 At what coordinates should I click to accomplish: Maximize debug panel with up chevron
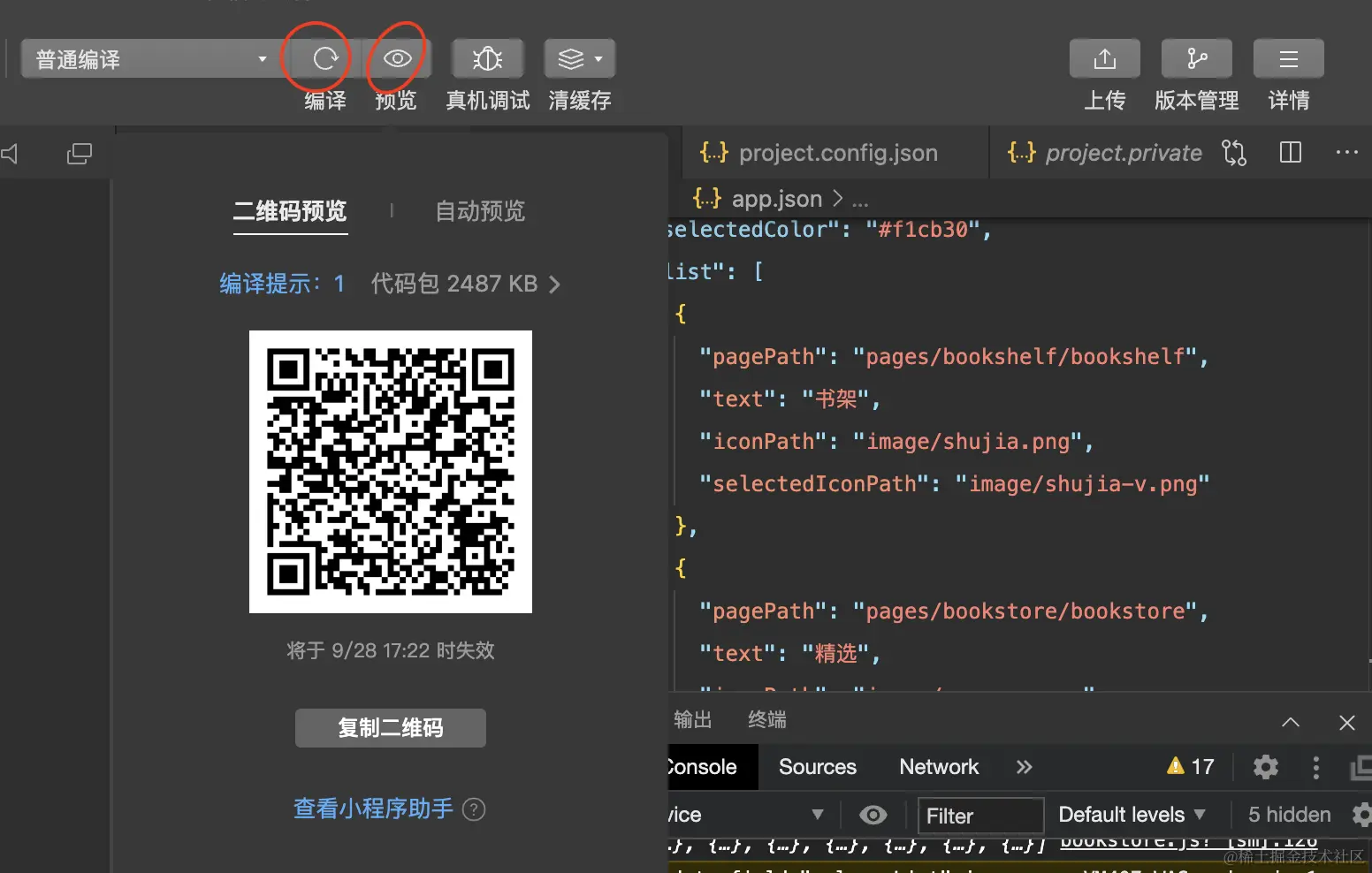[1291, 722]
